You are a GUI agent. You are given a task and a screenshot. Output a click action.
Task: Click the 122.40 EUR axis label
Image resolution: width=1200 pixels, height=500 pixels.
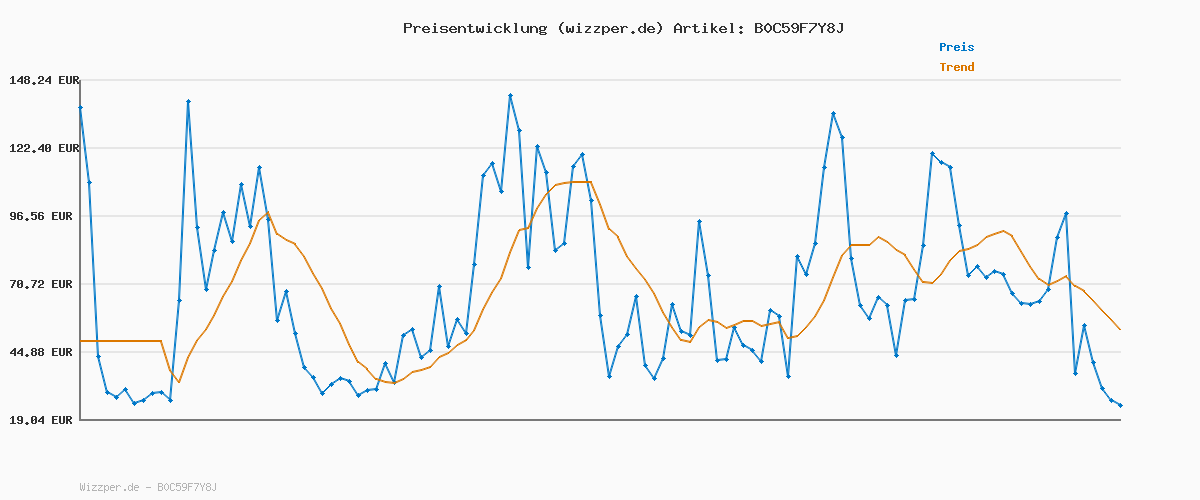coord(43,148)
